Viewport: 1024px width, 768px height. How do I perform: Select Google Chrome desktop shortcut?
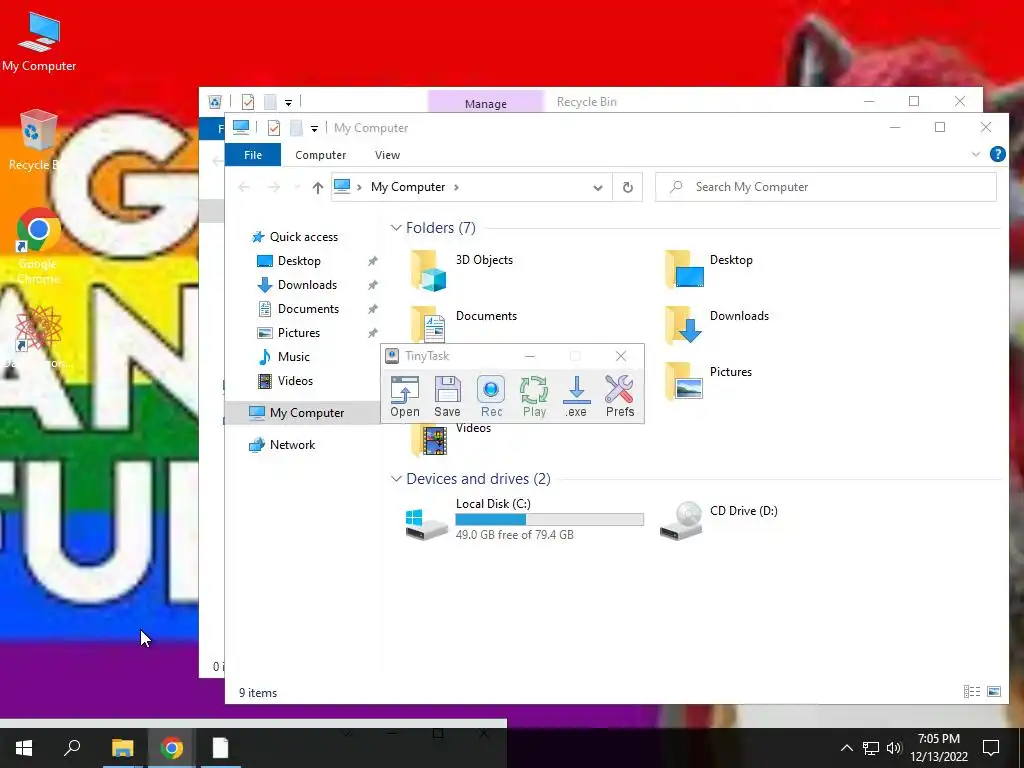click(39, 246)
